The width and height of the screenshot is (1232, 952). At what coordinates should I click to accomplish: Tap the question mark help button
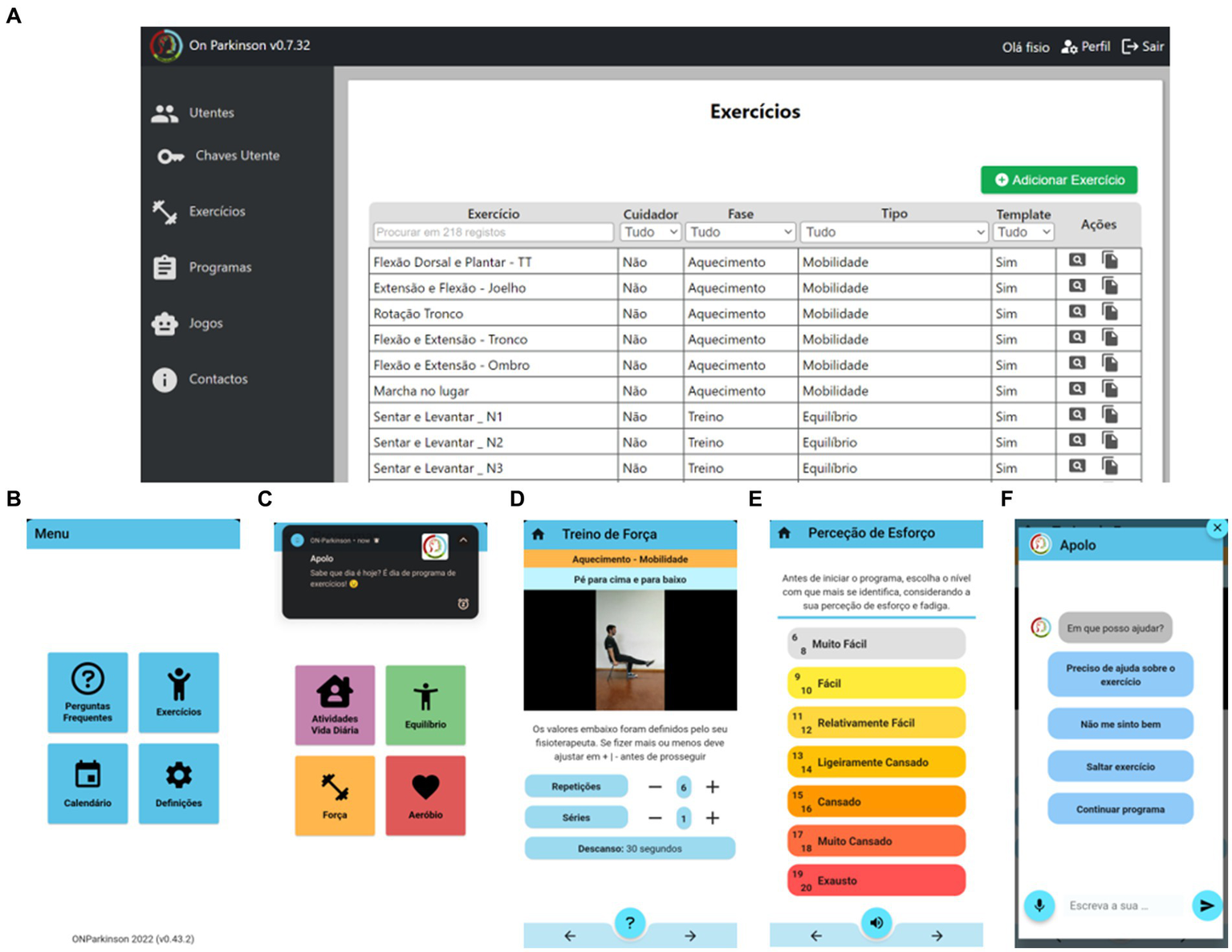(x=629, y=923)
